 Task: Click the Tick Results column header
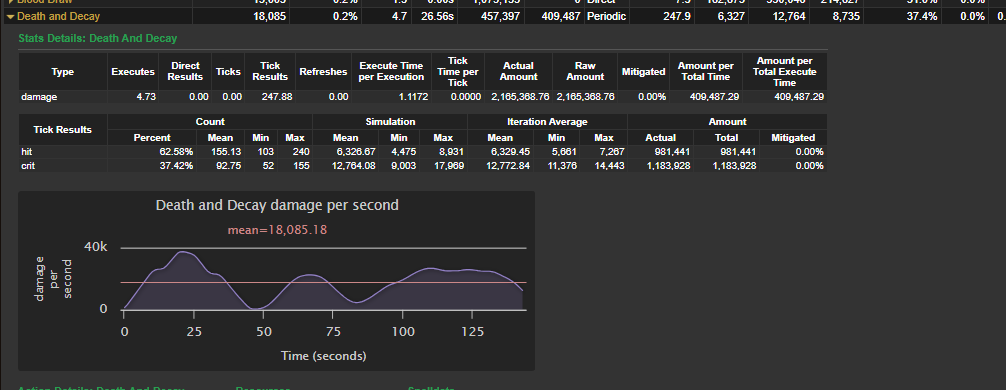tap(270, 72)
